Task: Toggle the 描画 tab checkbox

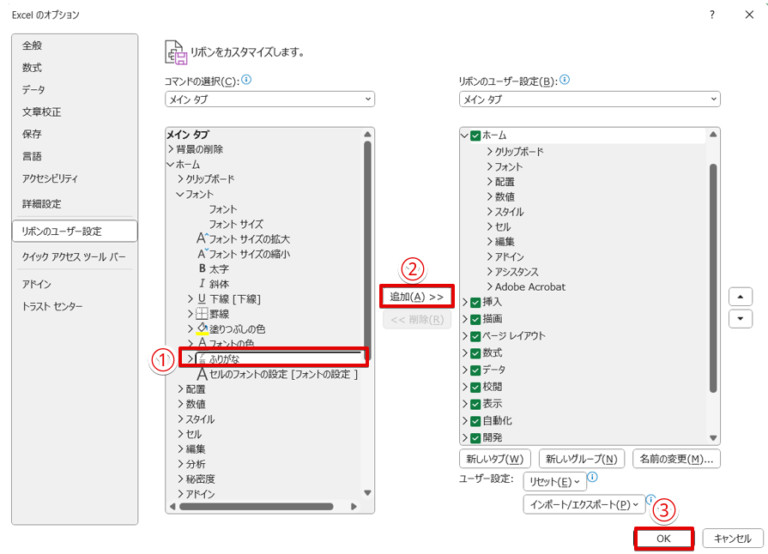Action: [x=475, y=319]
